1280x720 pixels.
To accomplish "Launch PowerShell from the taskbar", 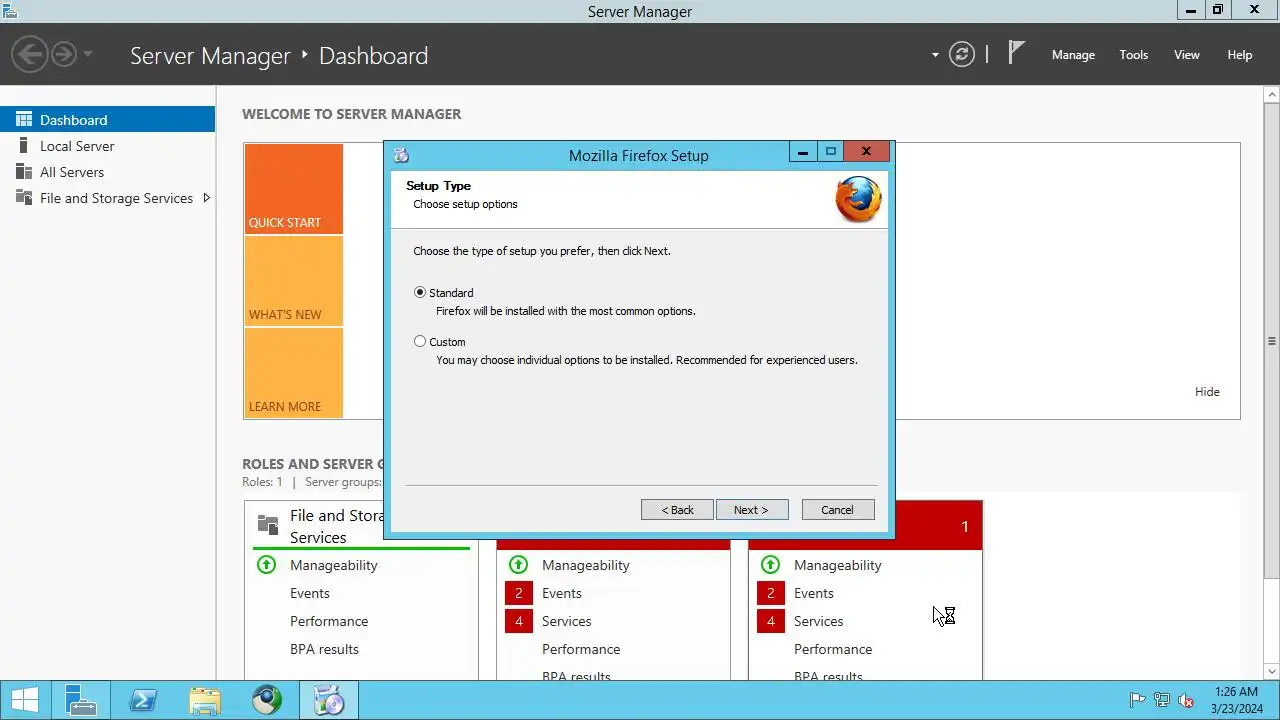I will pyautogui.click(x=143, y=700).
